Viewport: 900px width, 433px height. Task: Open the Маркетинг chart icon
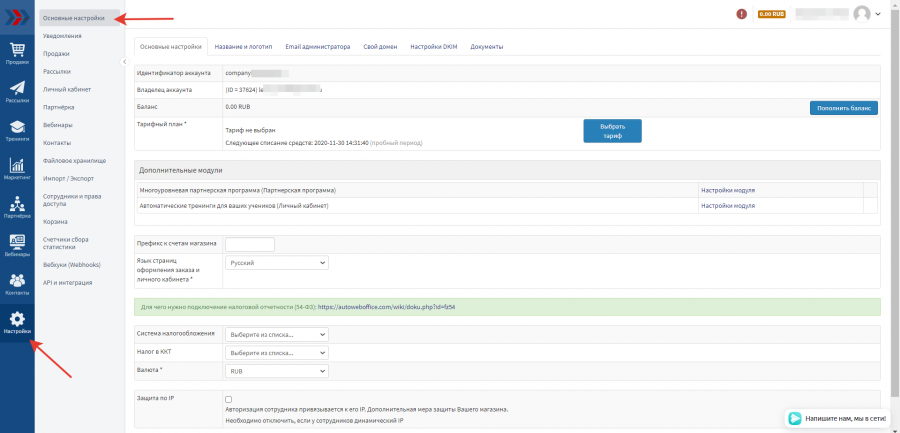point(17,167)
